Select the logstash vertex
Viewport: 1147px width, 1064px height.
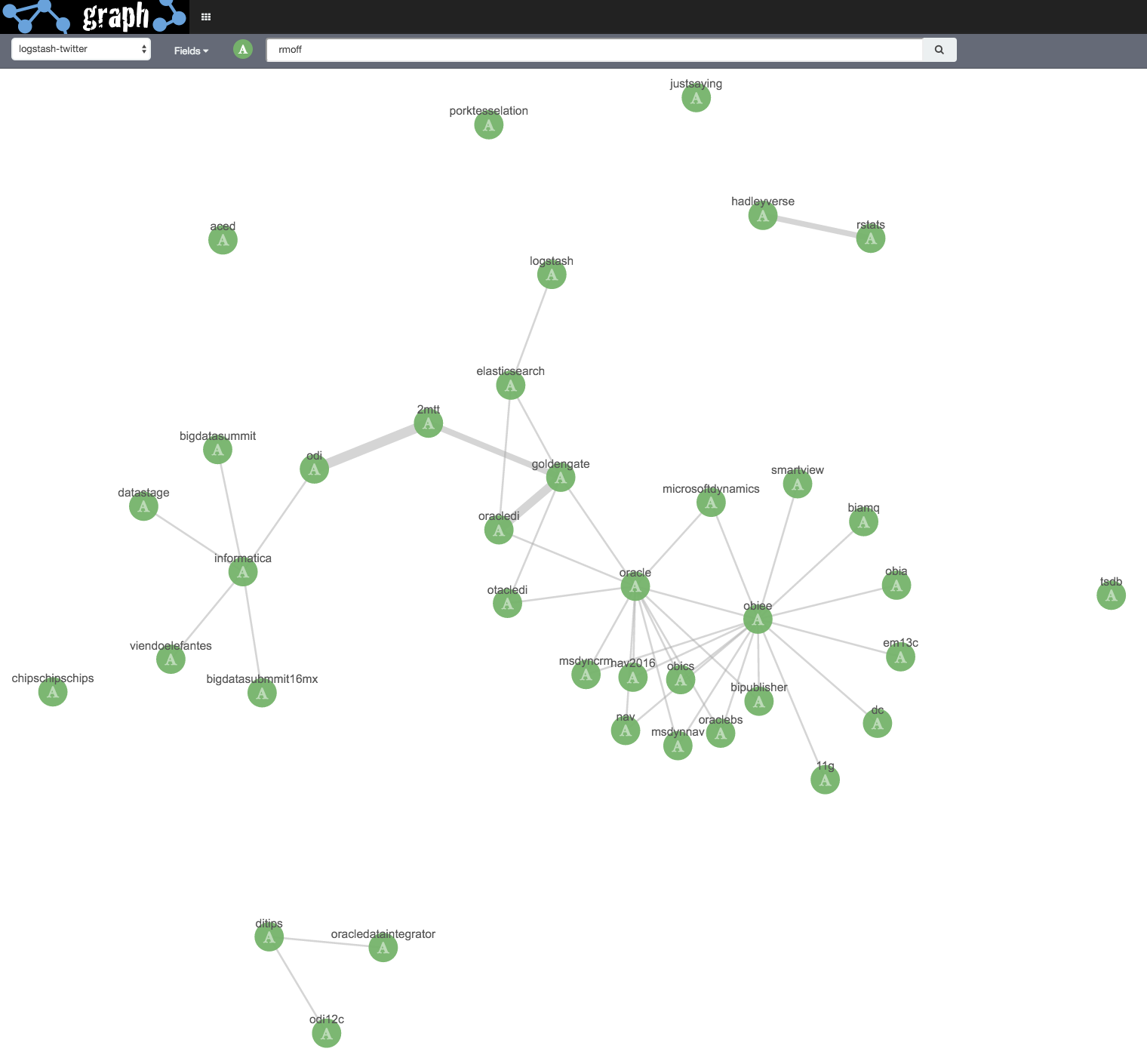coord(552,275)
